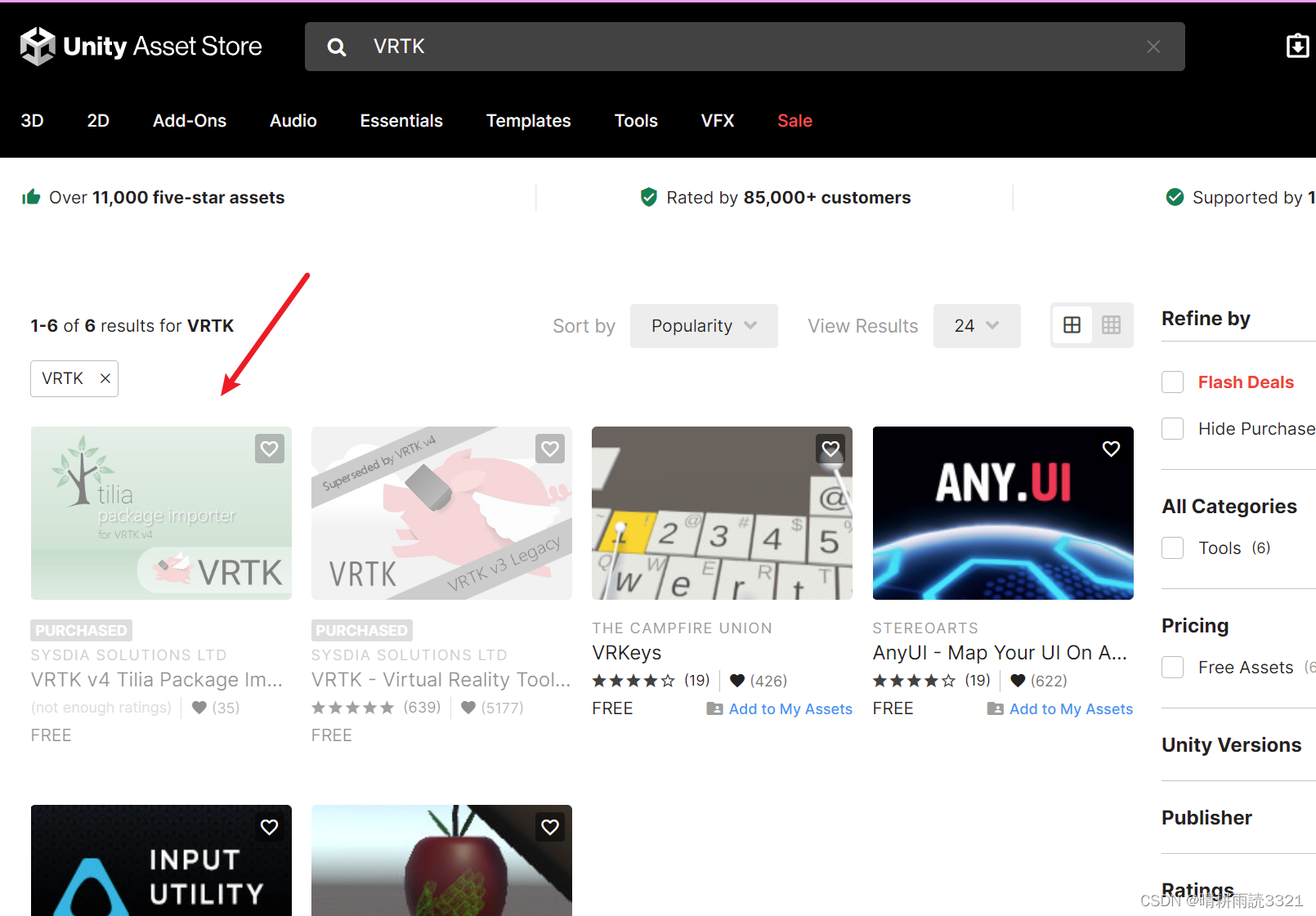Open the Essentials menu
Image resolution: width=1316 pixels, height=916 pixels.
[x=401, y=121]
